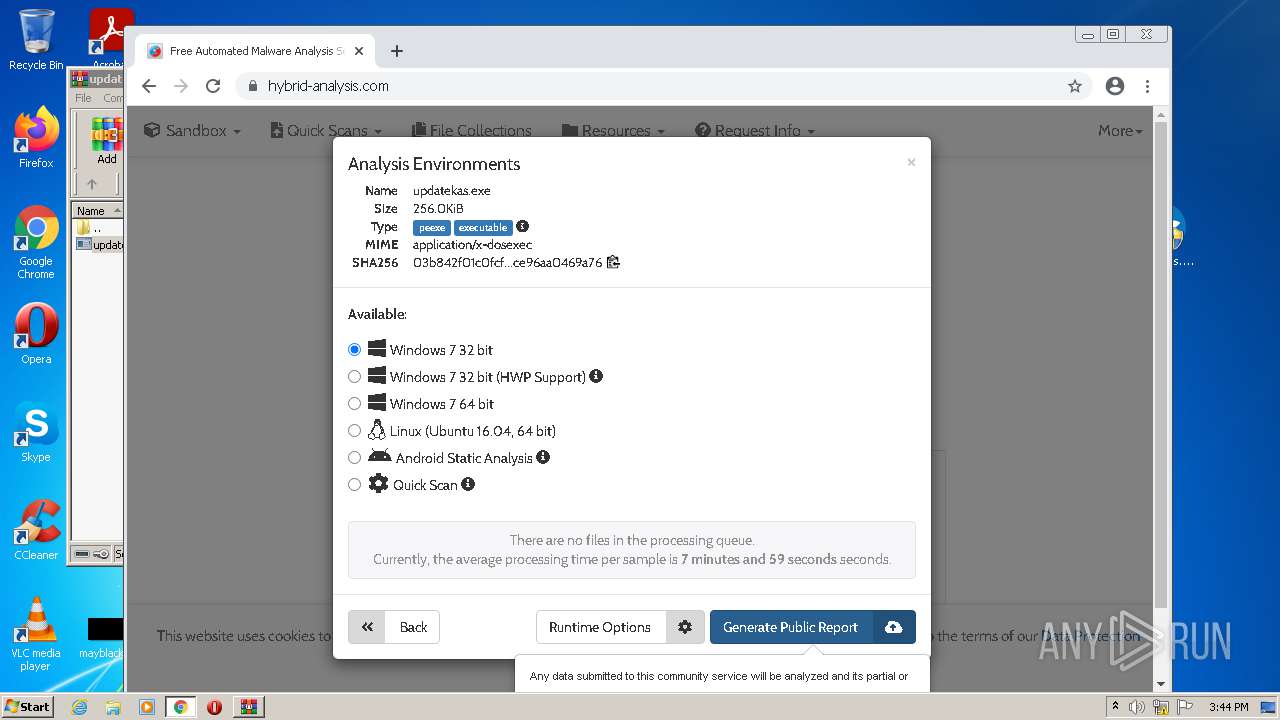Open the File menu in WinRAR window

click(x=83, y=98)
